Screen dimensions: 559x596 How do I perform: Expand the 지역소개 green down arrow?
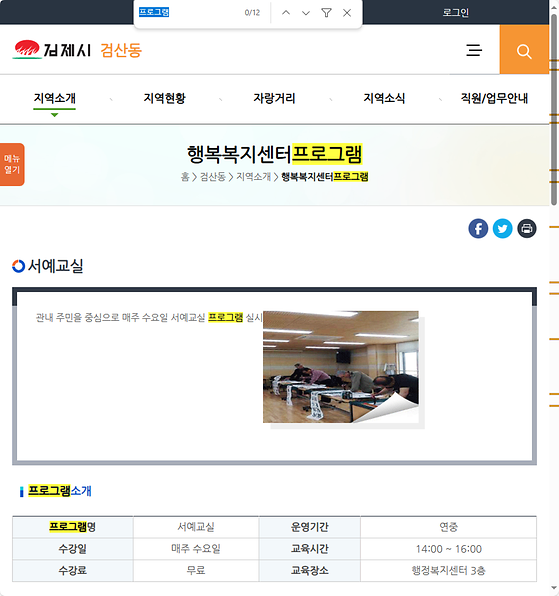(55, 115)
